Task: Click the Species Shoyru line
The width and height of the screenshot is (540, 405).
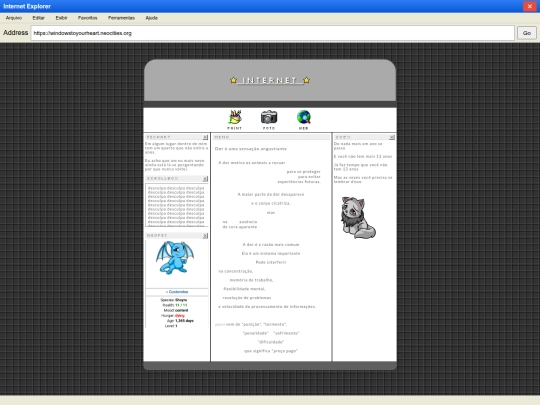Action: 174,300
